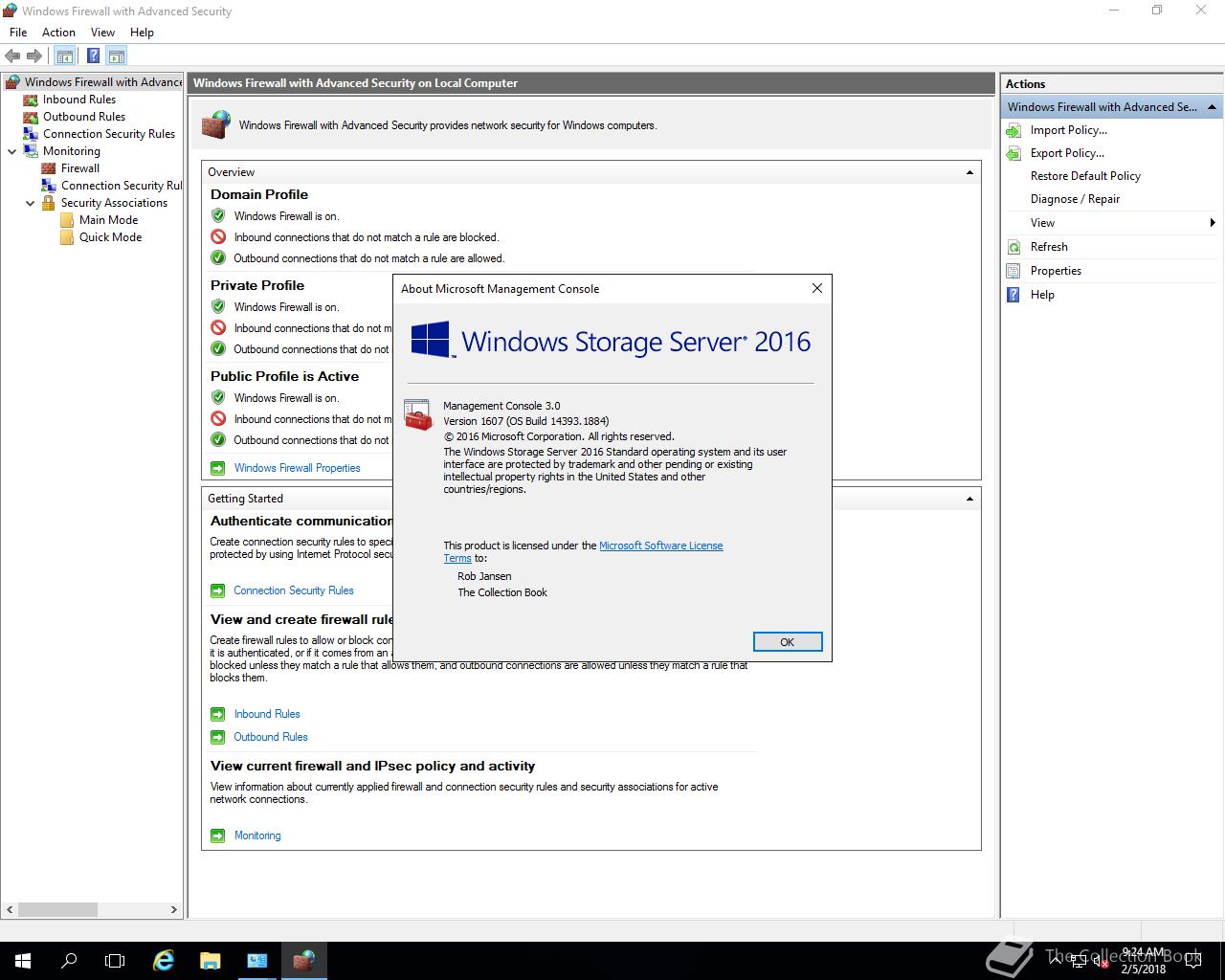Select Windows Firewall with Advanced Security root node
The image size is (1225, 980).
pos(102,82)
